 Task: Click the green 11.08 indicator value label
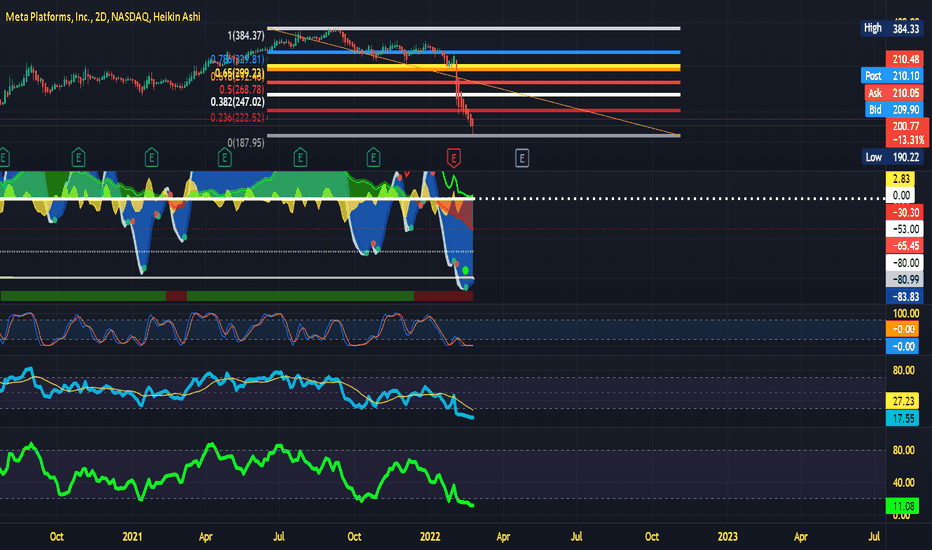pos(902,506)
